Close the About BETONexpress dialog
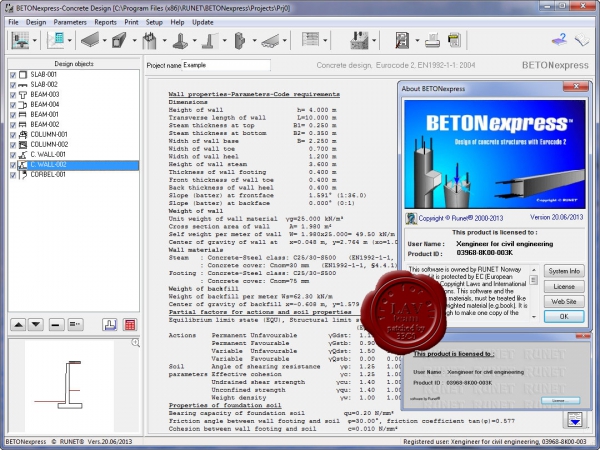Viewport: 600px width, 450px height. (576, 86)
